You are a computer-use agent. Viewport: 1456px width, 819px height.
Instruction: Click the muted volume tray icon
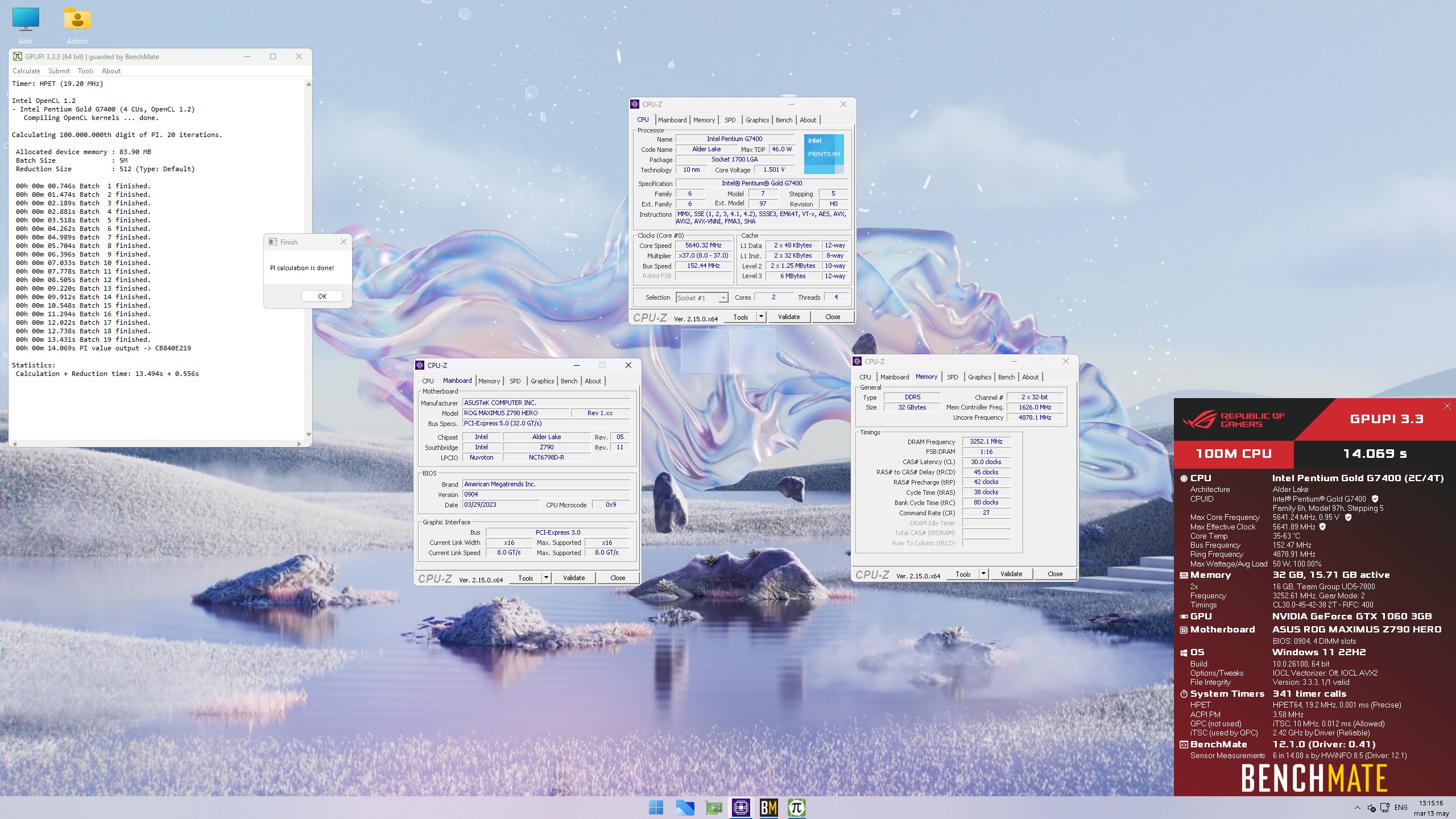tap(1371, 808)
